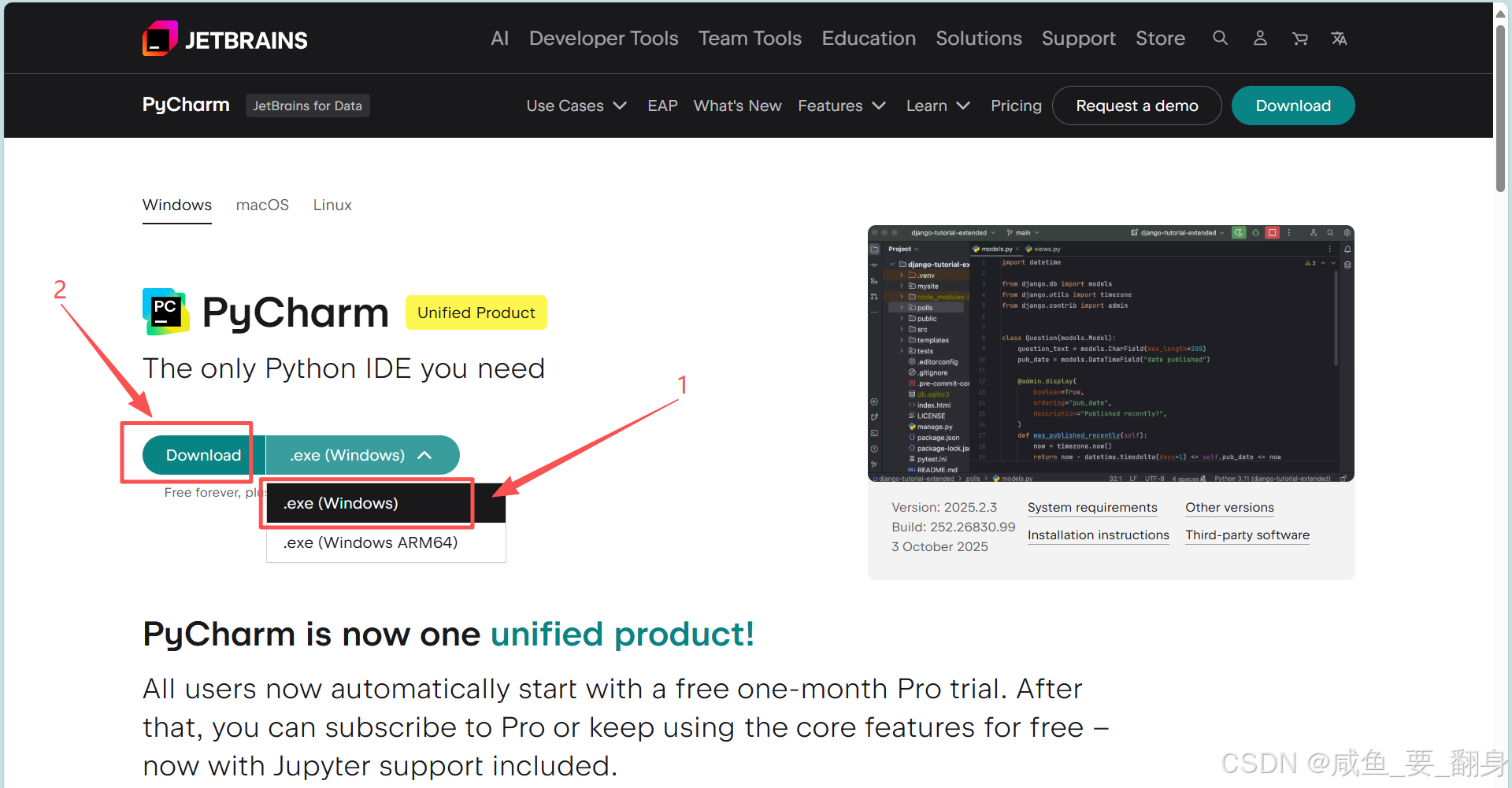
Task: Click the green Download button under PyCharm
Action: 203,455
